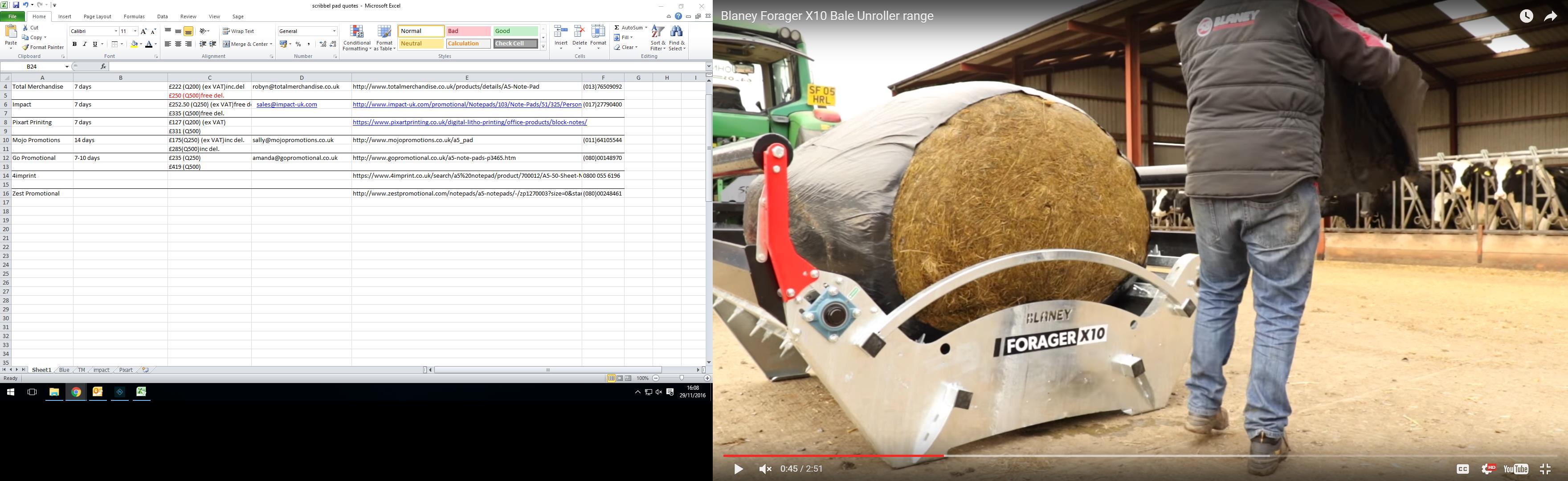Open File Explorer from the taskbar
This screenshot has width=1568, height=481.
point(54,392)
